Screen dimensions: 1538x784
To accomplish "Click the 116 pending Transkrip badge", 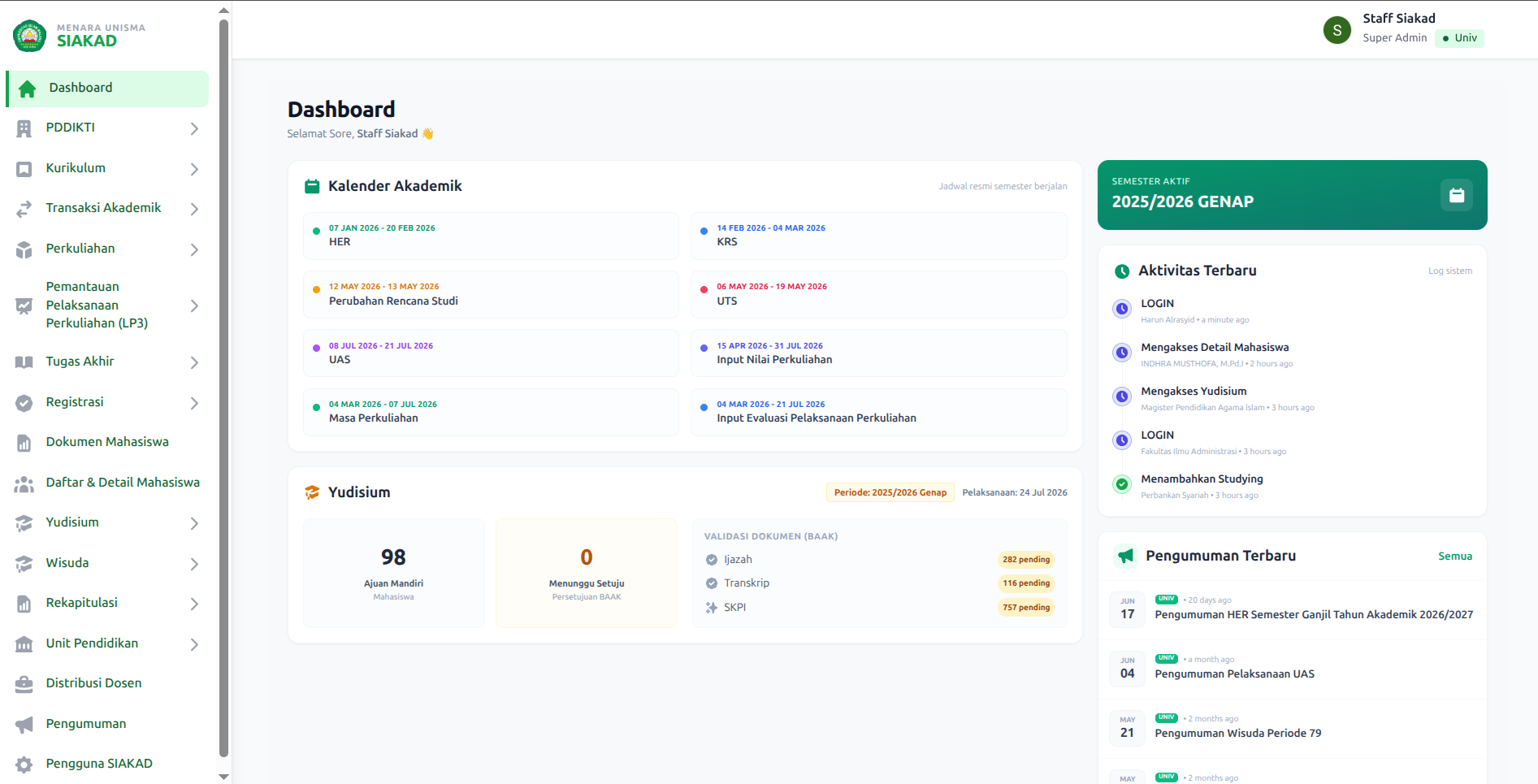I will click(1026, 583).
